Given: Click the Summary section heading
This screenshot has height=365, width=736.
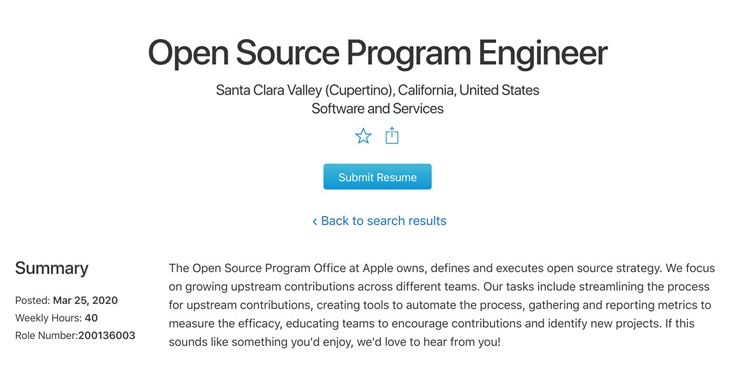Looking at the screenshot, I should tap(52, 268).
